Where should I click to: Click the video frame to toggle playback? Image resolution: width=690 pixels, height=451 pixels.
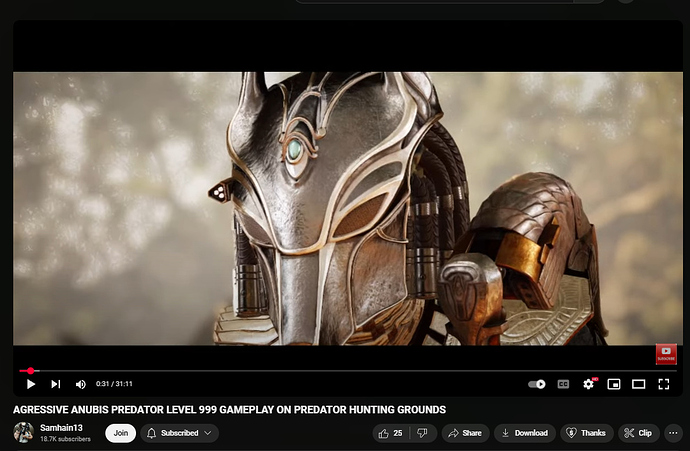[x=348, y=208]
